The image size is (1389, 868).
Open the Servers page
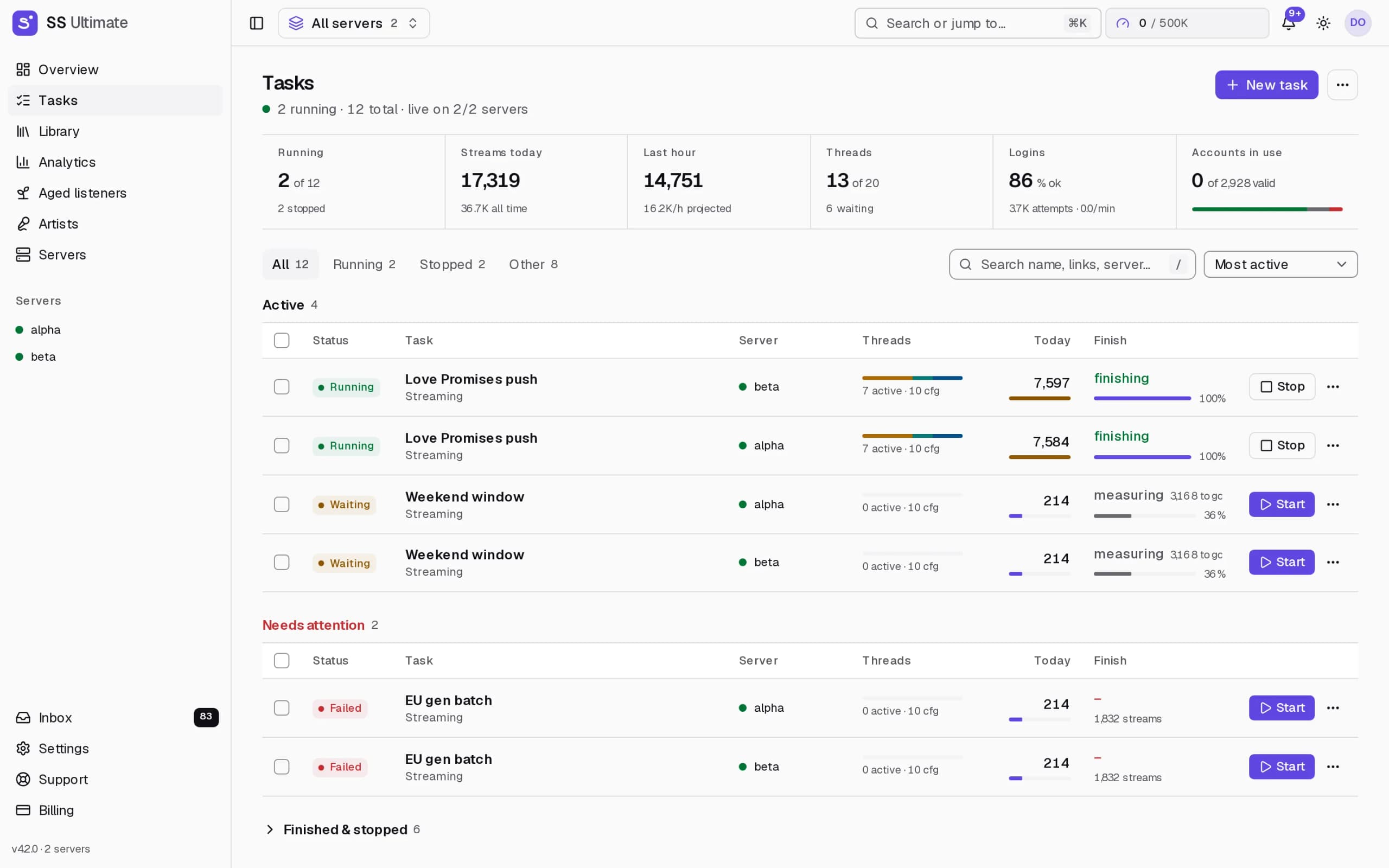(115, 254)
